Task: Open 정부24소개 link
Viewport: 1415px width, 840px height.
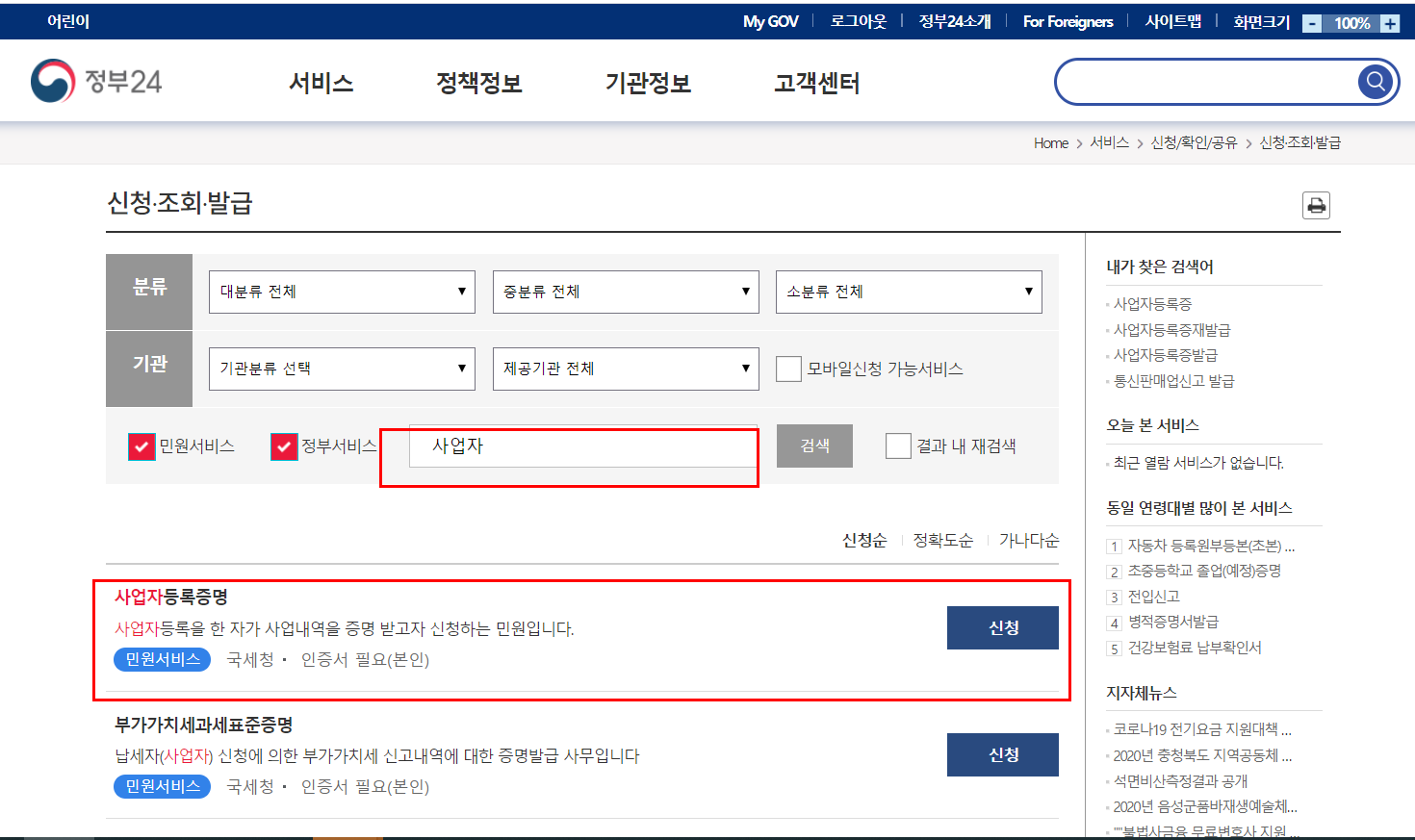Action: pyautogui.click(x=955, y=21)
